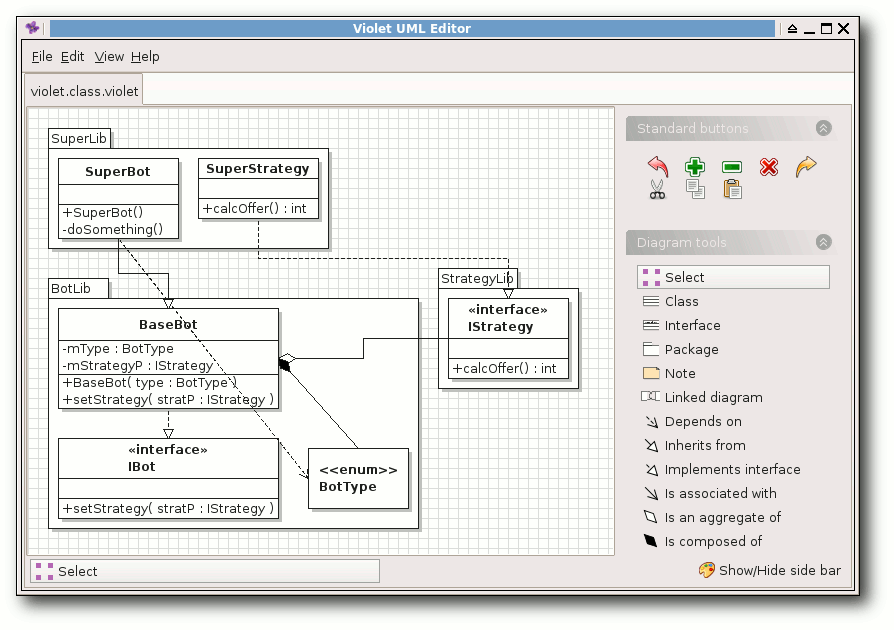Select the SuperBot class node
894x630 pixels.
[x=118, y=198]
